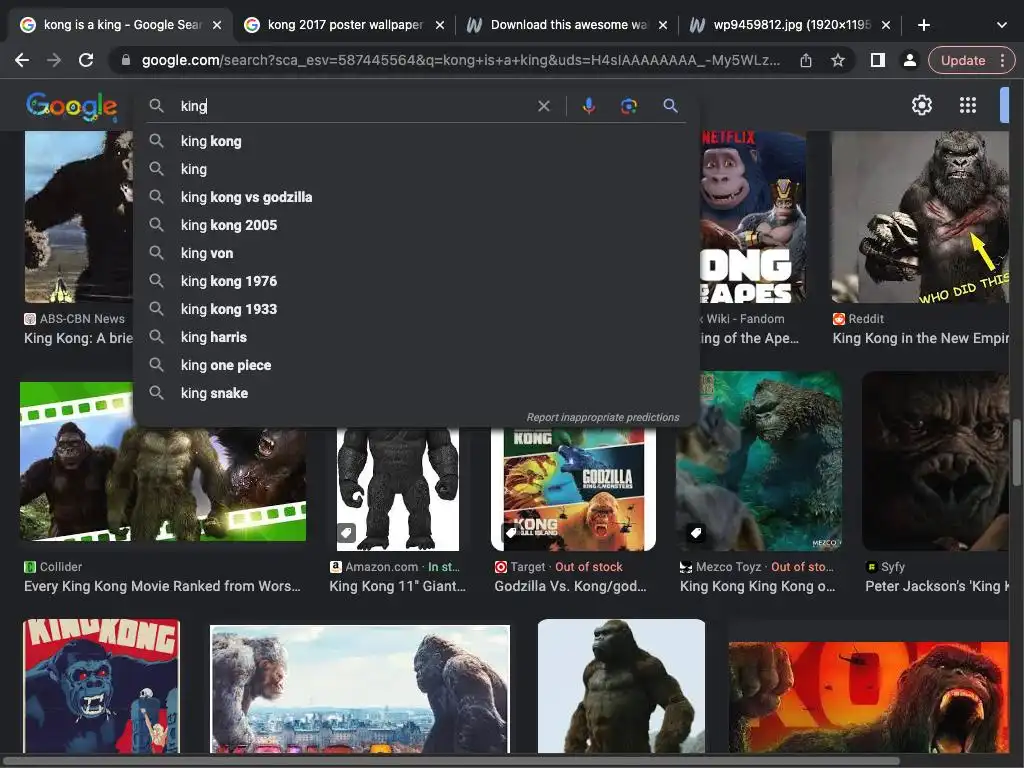Screen dimensions: 1024x768
Task: Open the Mezco Toyz Kong figure image
Action: point(759,461)
